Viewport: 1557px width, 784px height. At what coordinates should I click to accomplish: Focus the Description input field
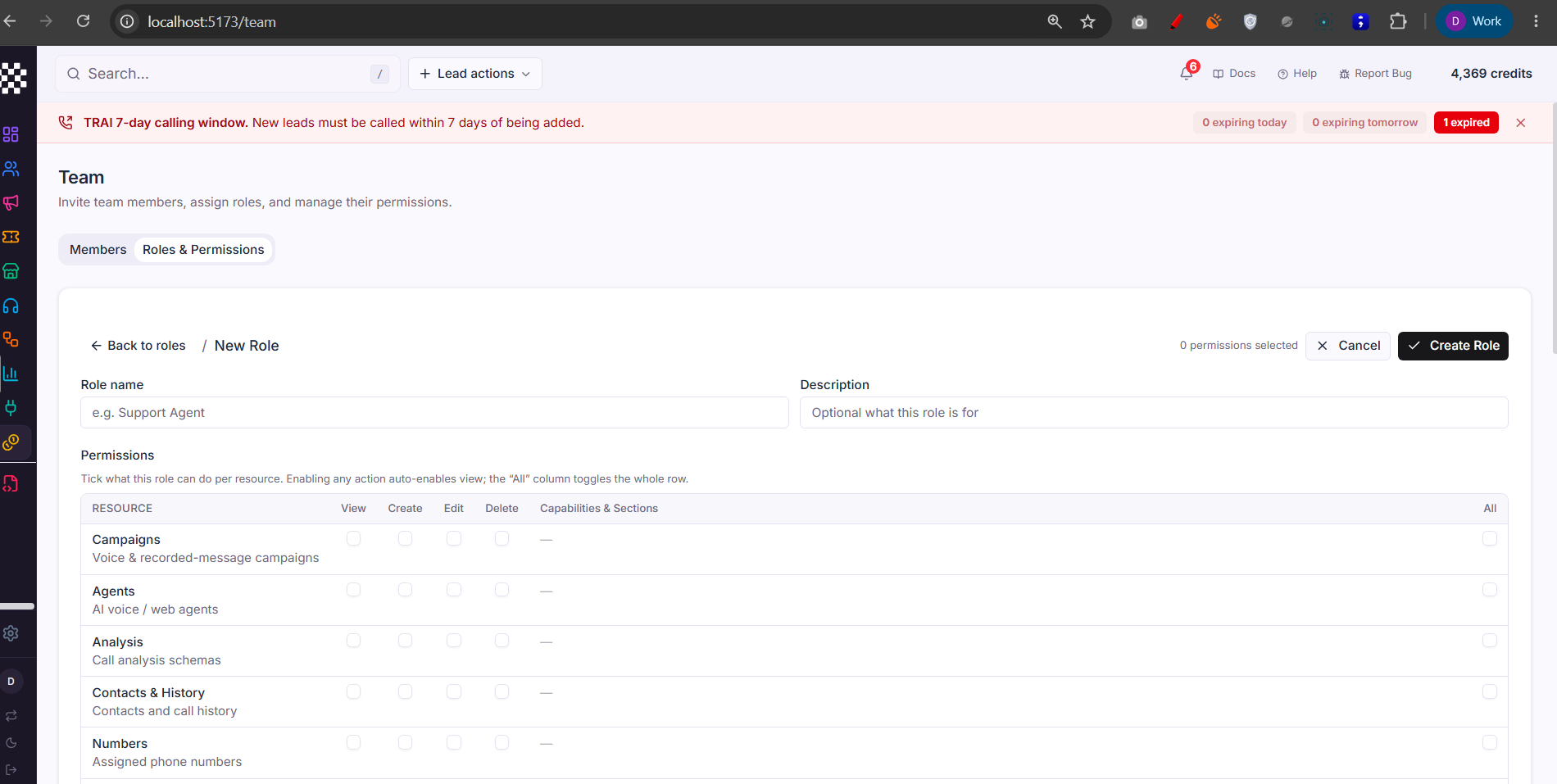1154,413
